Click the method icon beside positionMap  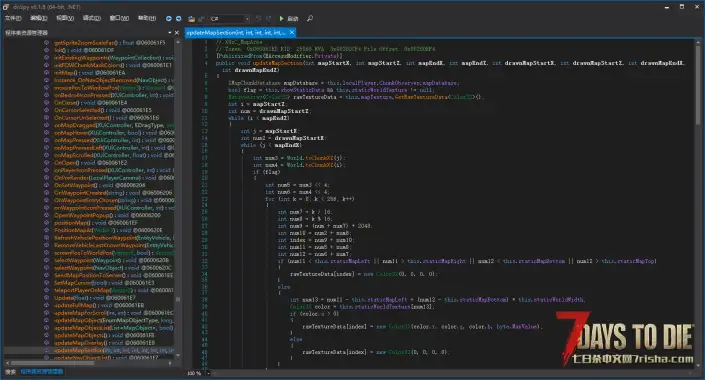click(46, 223)
